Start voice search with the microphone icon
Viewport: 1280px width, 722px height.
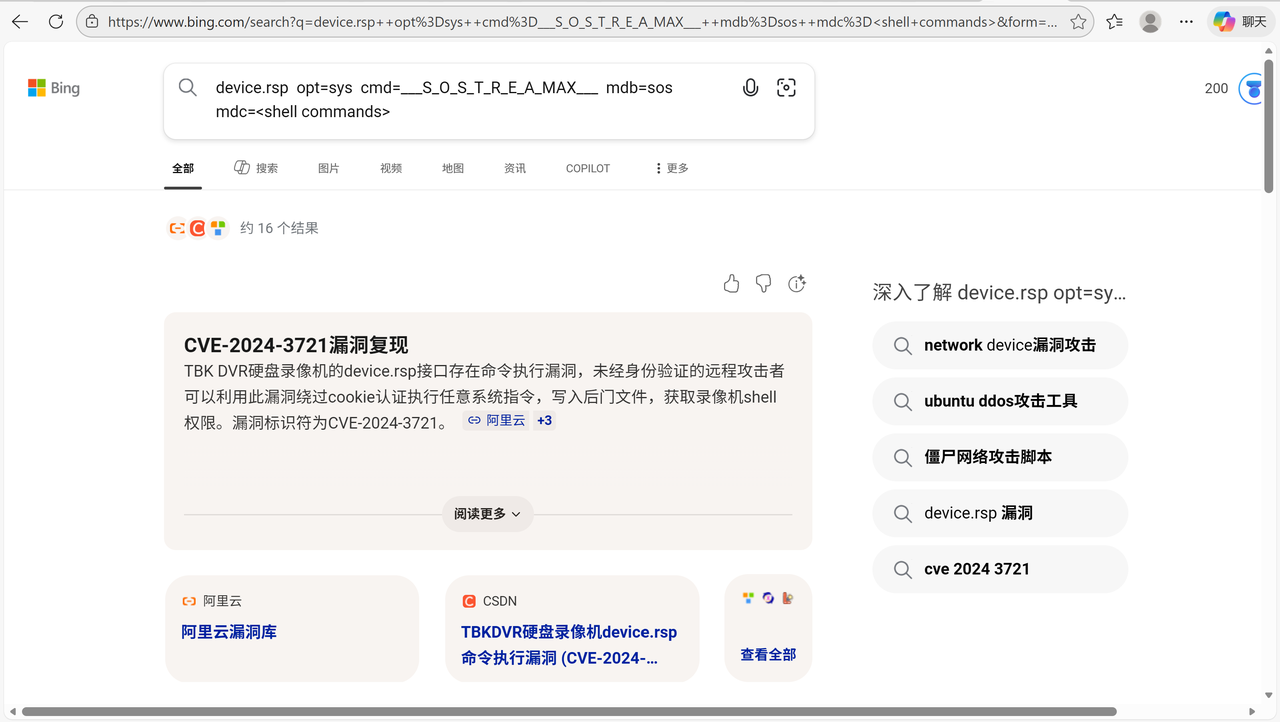(x=750, y=88)
